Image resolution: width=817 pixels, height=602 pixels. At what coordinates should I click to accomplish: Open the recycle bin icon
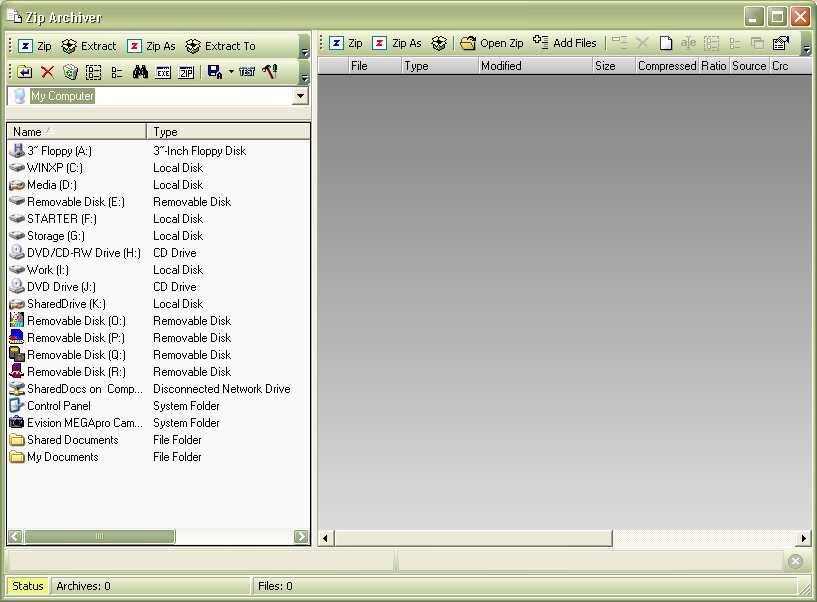tap(70, 72)
